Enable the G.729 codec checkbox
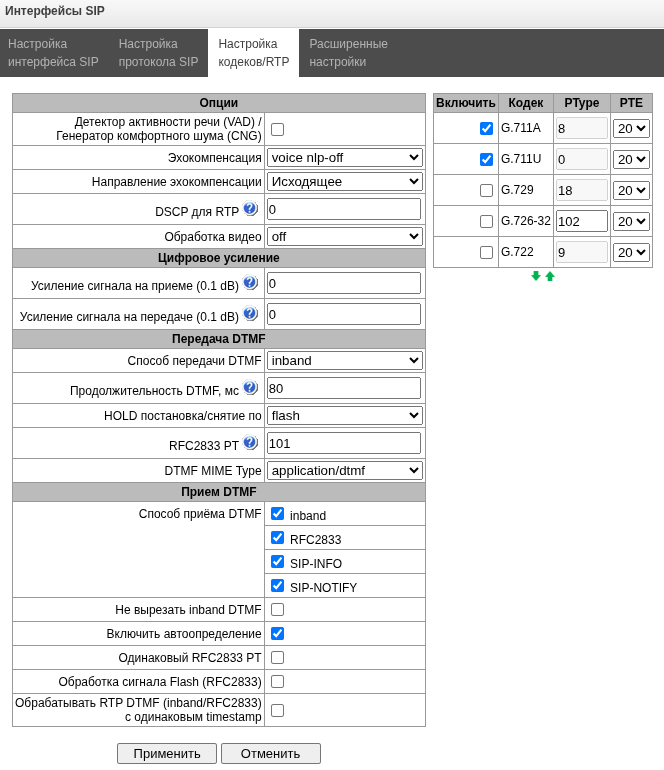 486,191
